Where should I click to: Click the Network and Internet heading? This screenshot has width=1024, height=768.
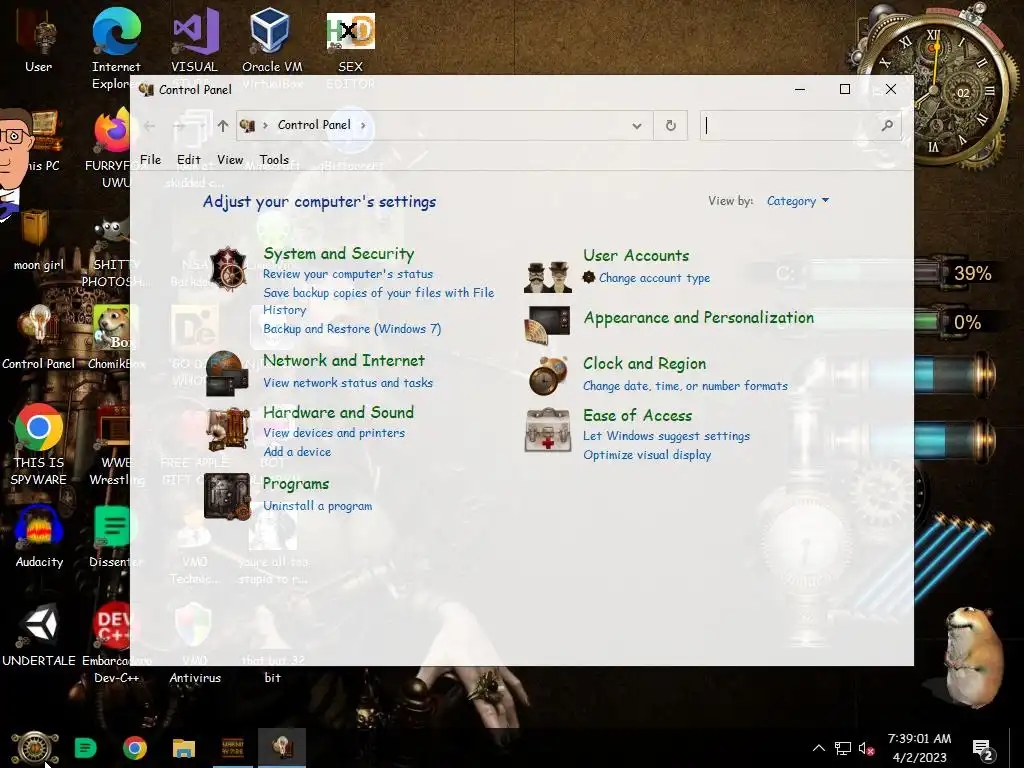344,360
